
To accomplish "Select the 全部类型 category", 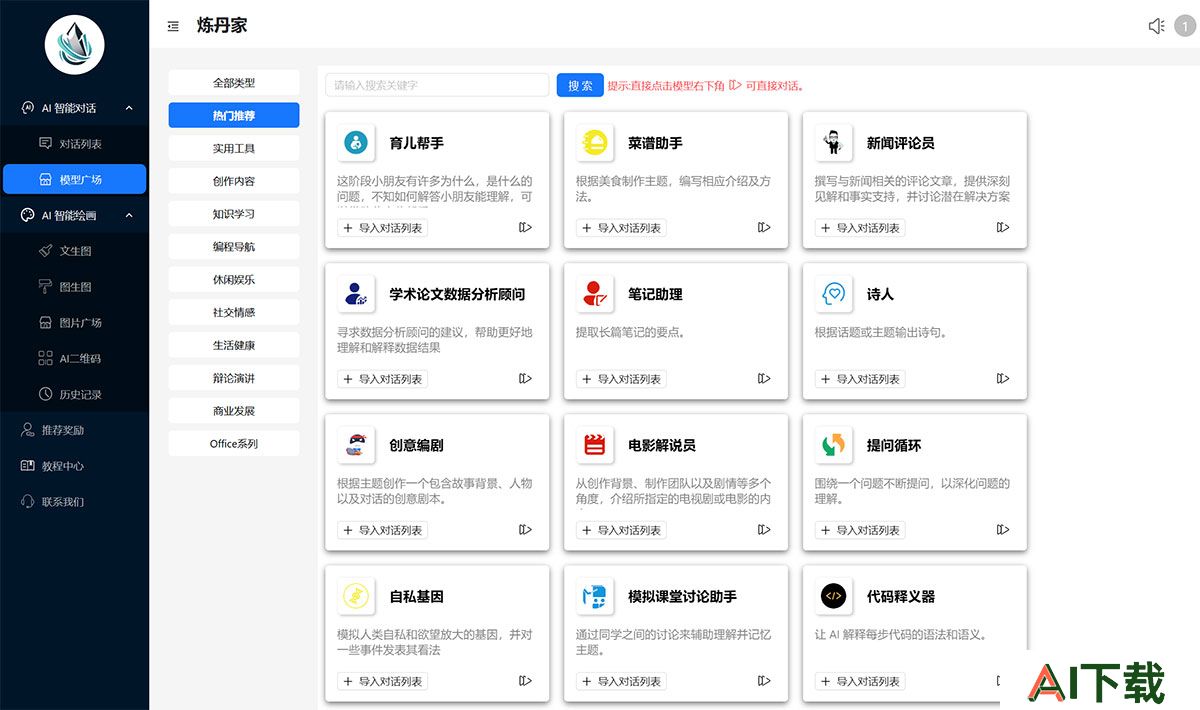I will pyautogui.click(x=234, y=82).
